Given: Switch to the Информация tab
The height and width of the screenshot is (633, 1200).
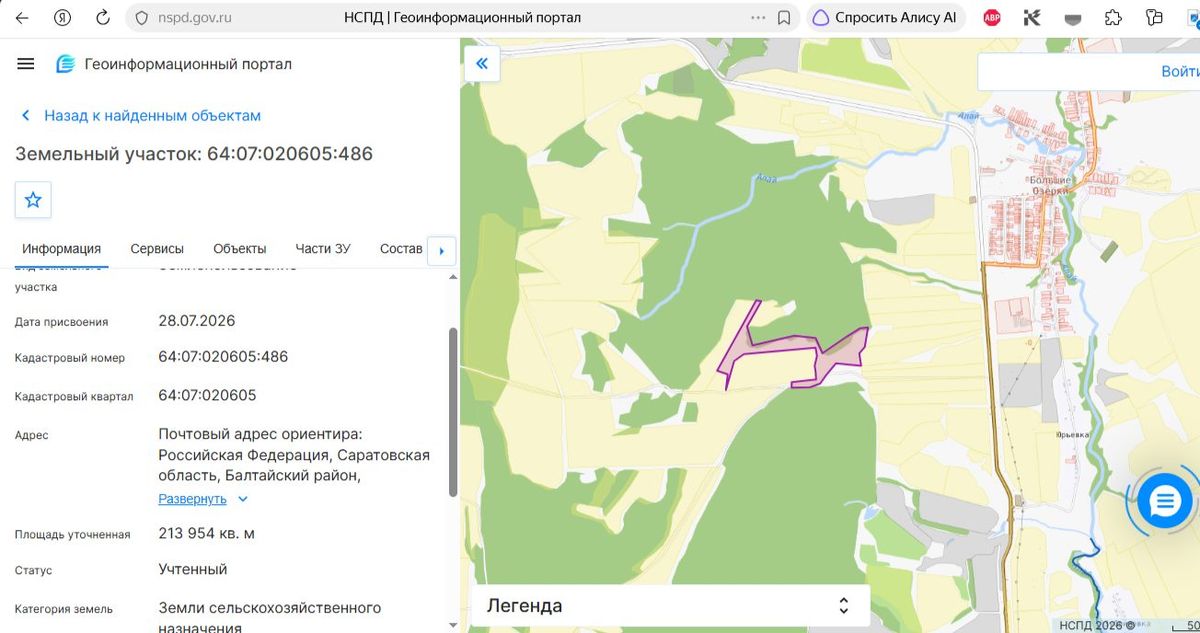Looking at the screenshot, I should 62,249.
